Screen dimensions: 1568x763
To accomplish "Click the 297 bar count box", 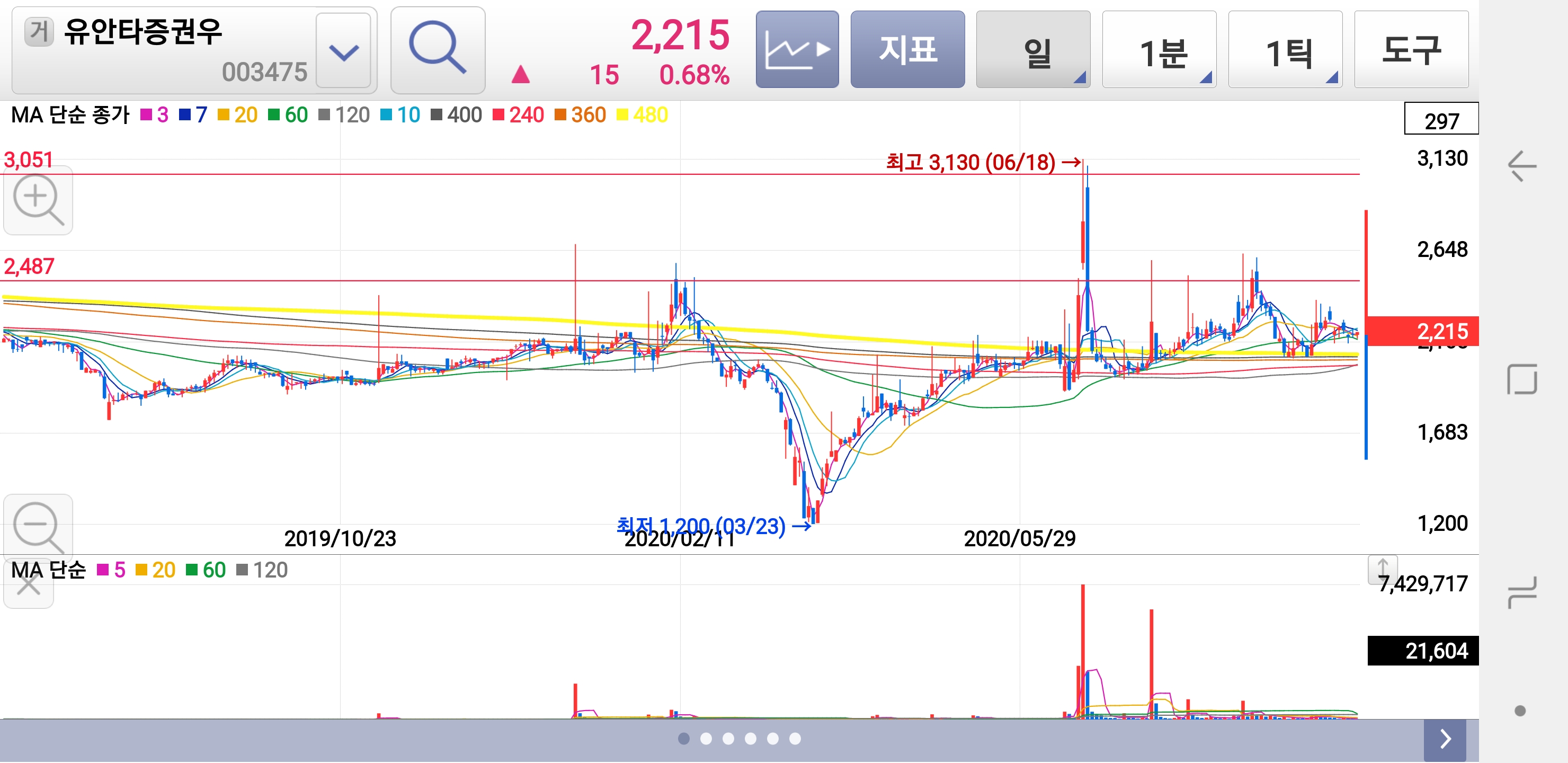I will click(1441, 119).
